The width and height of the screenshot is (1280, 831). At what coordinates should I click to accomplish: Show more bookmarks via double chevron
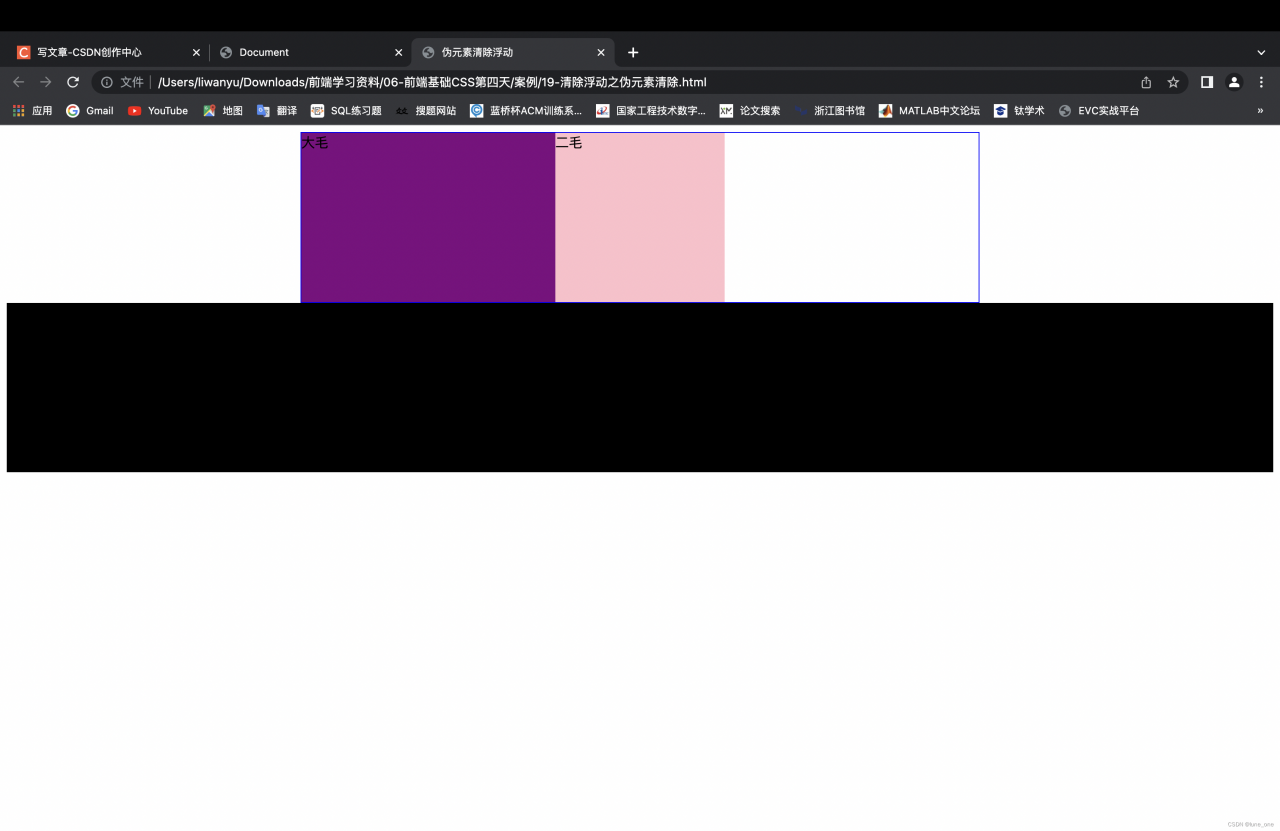click(1260, 111)
